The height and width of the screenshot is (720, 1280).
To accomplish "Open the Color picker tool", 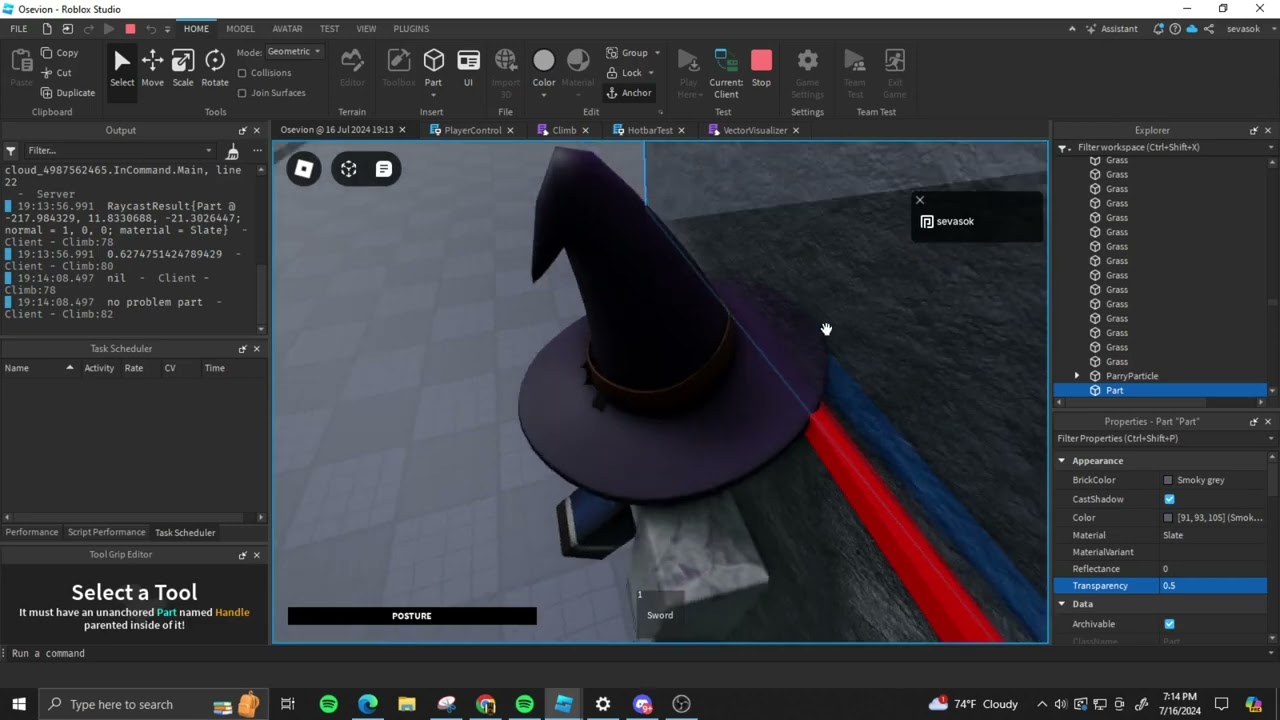I will click(x=544, y=65).
